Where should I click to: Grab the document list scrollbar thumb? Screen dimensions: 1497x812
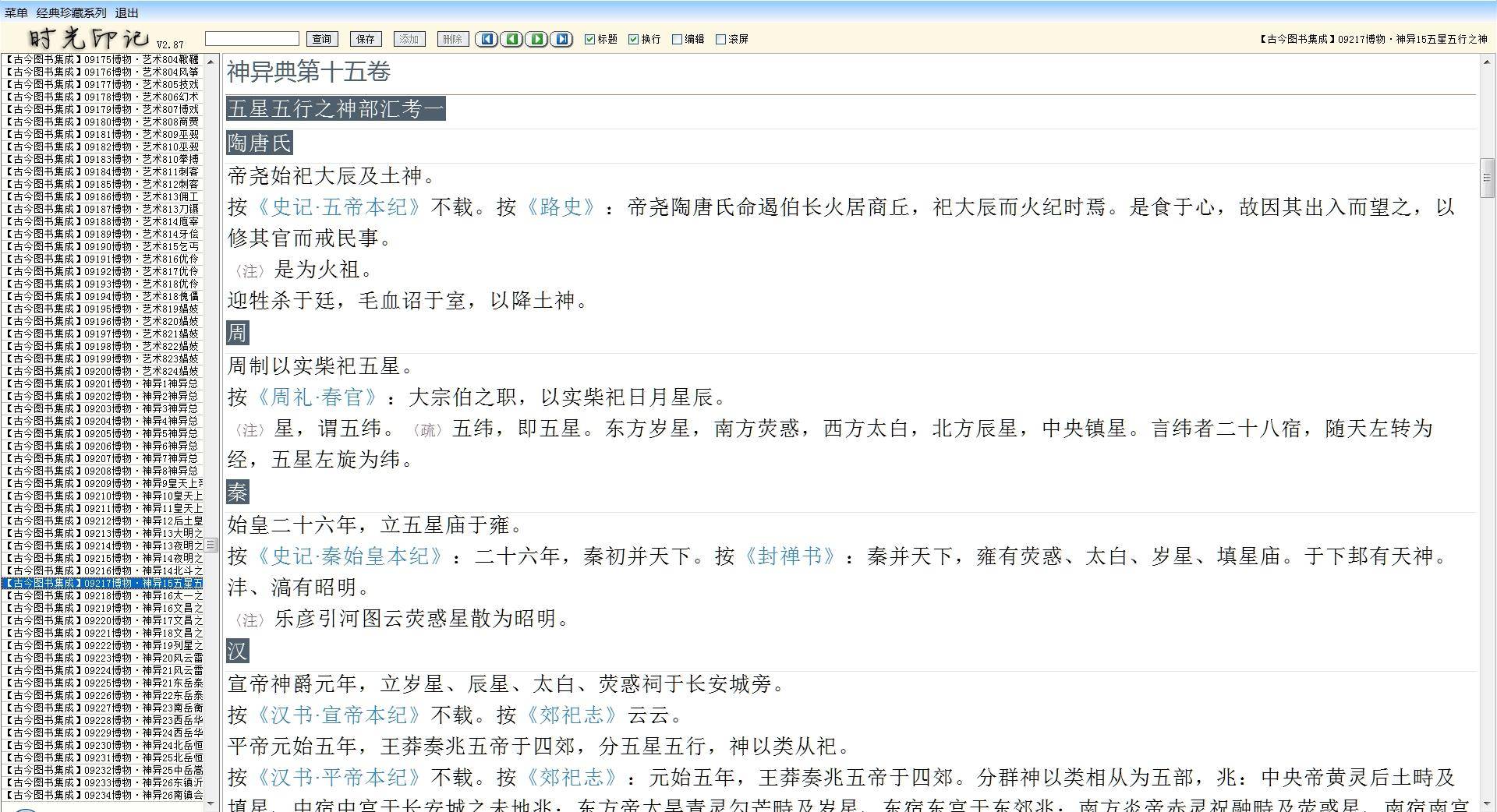tap(211, 545)
